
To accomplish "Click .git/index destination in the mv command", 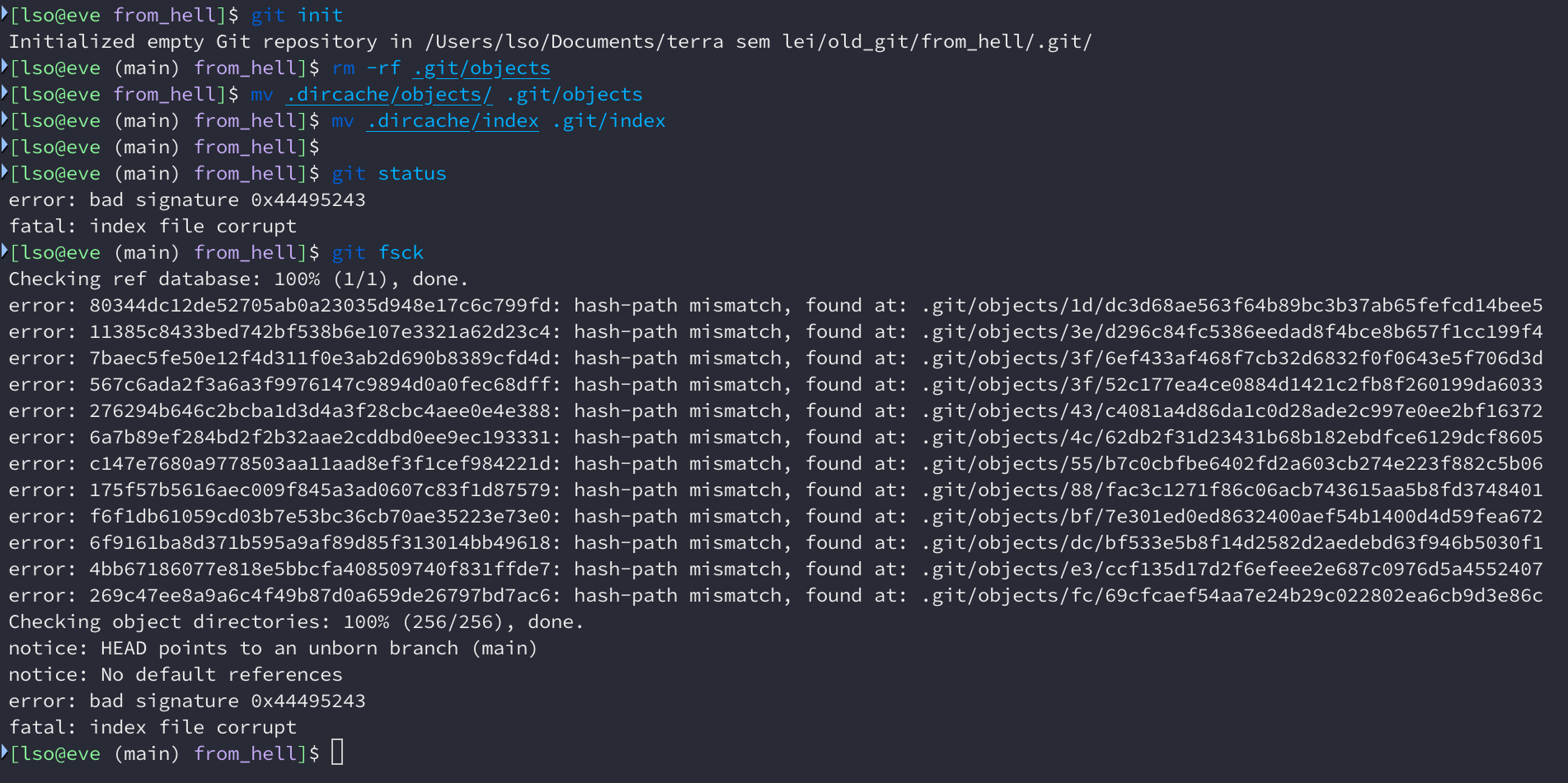I will pos(608,121).
